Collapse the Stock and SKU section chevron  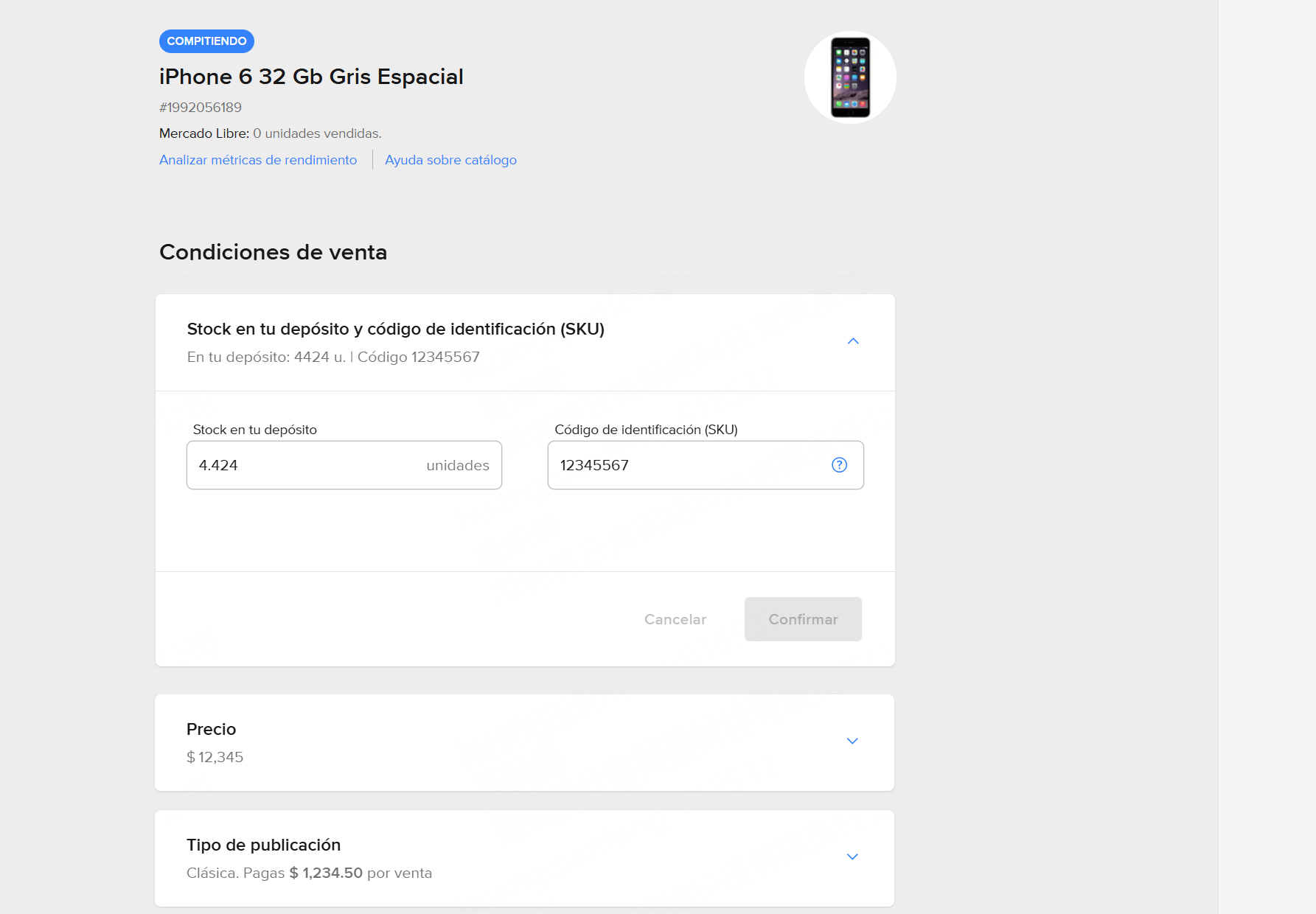pos(853,341)
